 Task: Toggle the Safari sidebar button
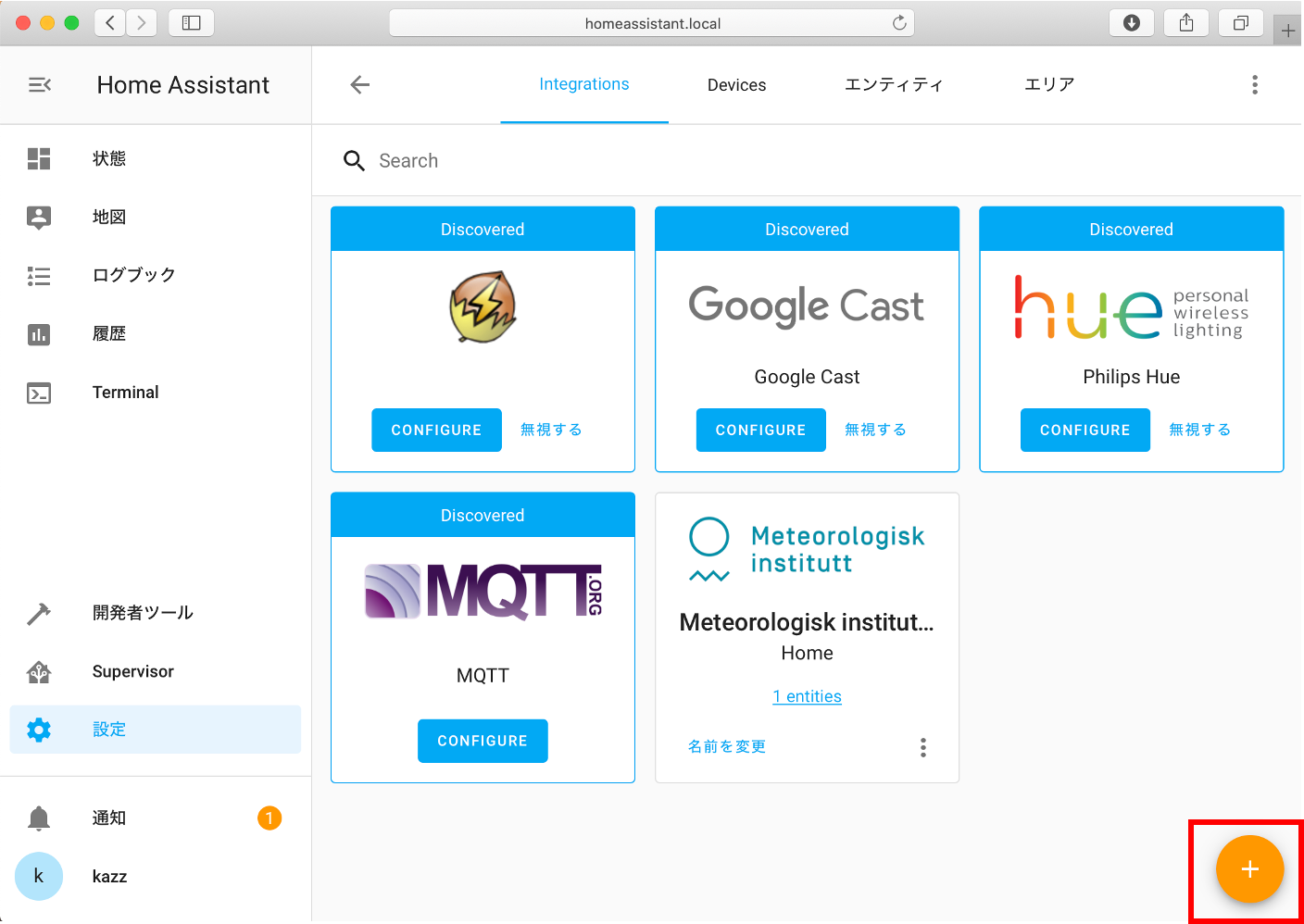tap(192, 23)
